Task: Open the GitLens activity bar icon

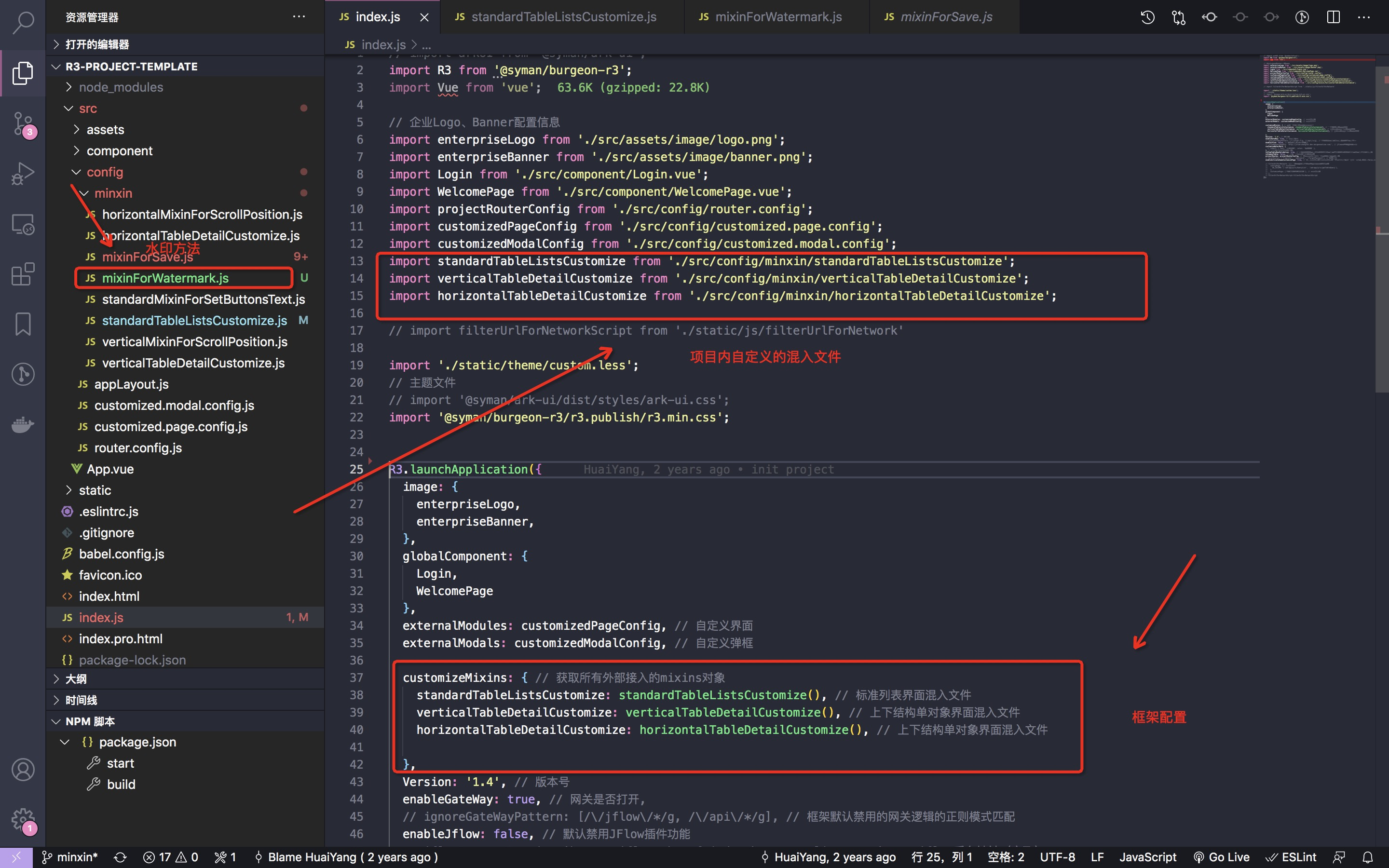Action: (x=23, y=374)
